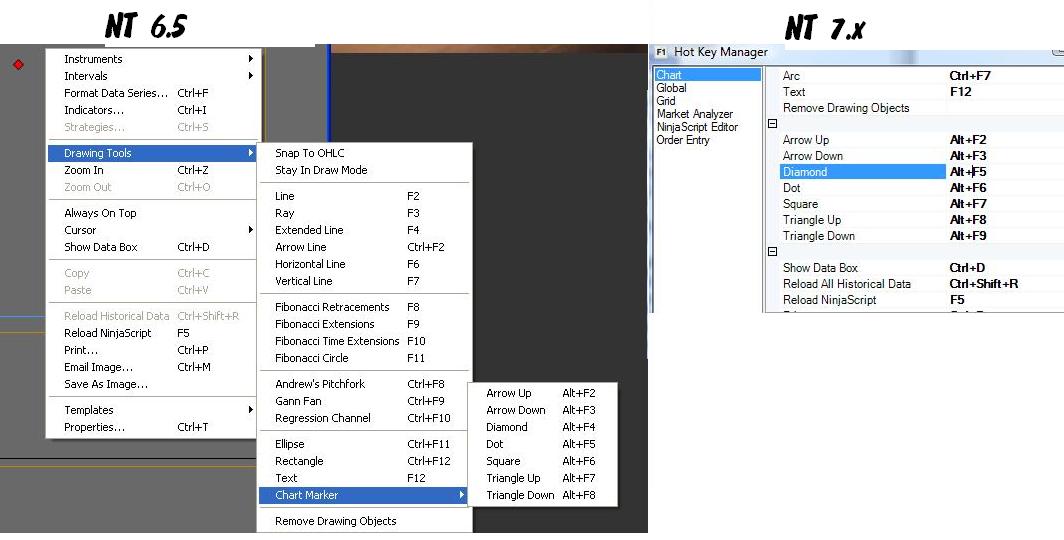The width and height of the screenshot is (1064, 540).
Task: Select Fibonacci Retracements tool
Action: pos(365,307)
